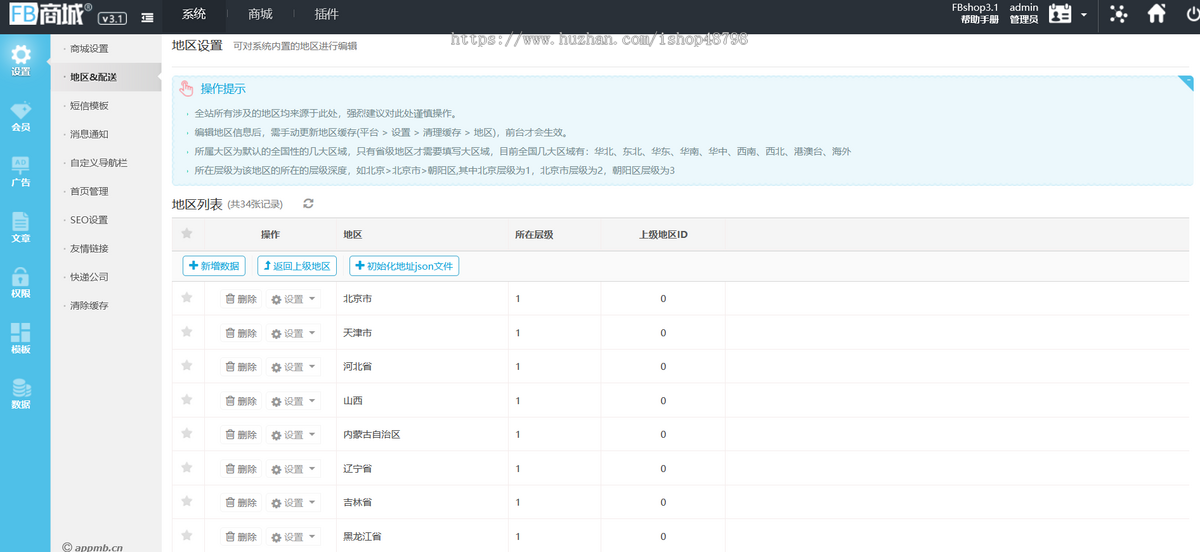This screenshot has height=552, width=1200.
Task: Open the 广告 ads sidebar icon
Action: [21, 172]
